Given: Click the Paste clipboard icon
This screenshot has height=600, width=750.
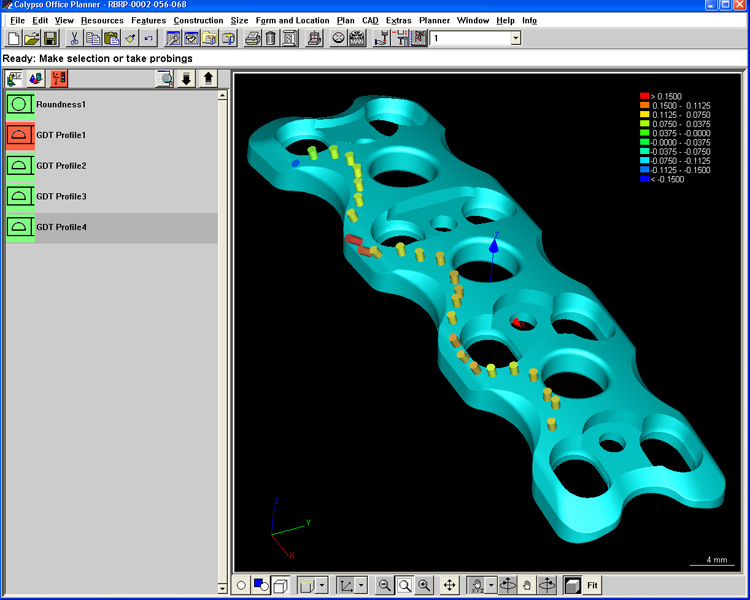Looking at the screenshot, I should point(111,38).
